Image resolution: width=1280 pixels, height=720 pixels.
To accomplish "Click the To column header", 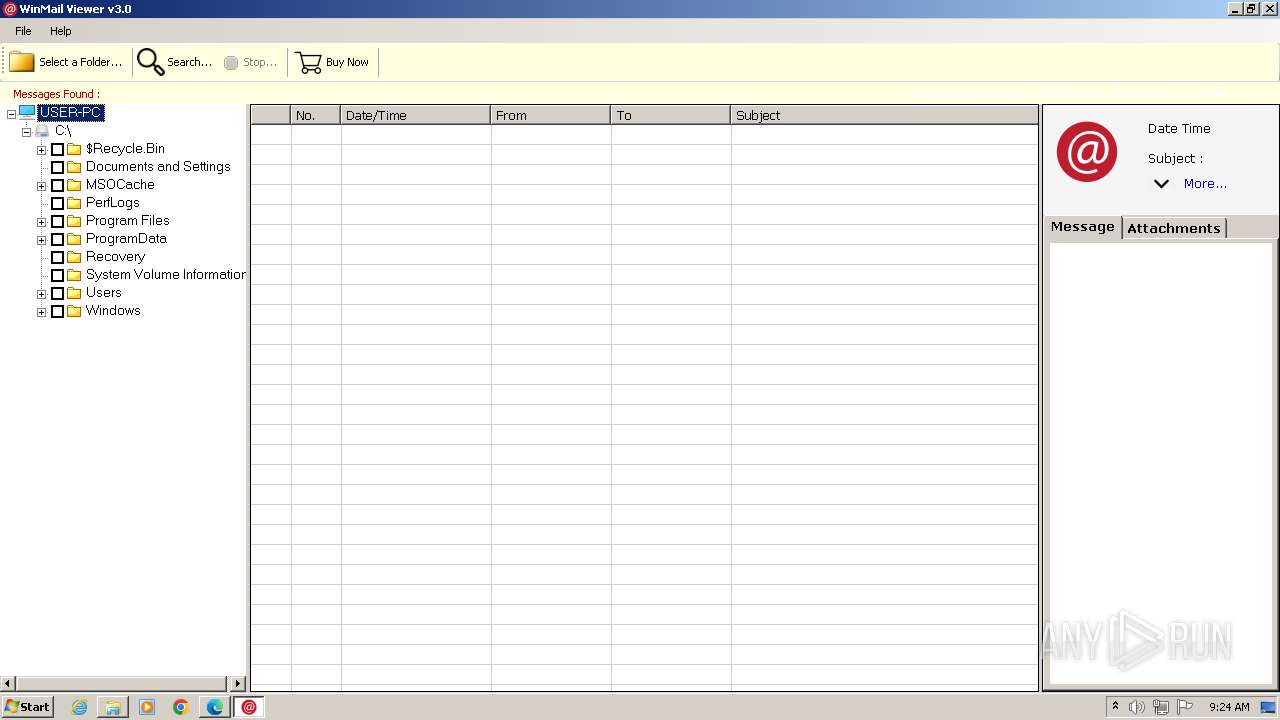I will pyautogui.click(x=670, y=115).
